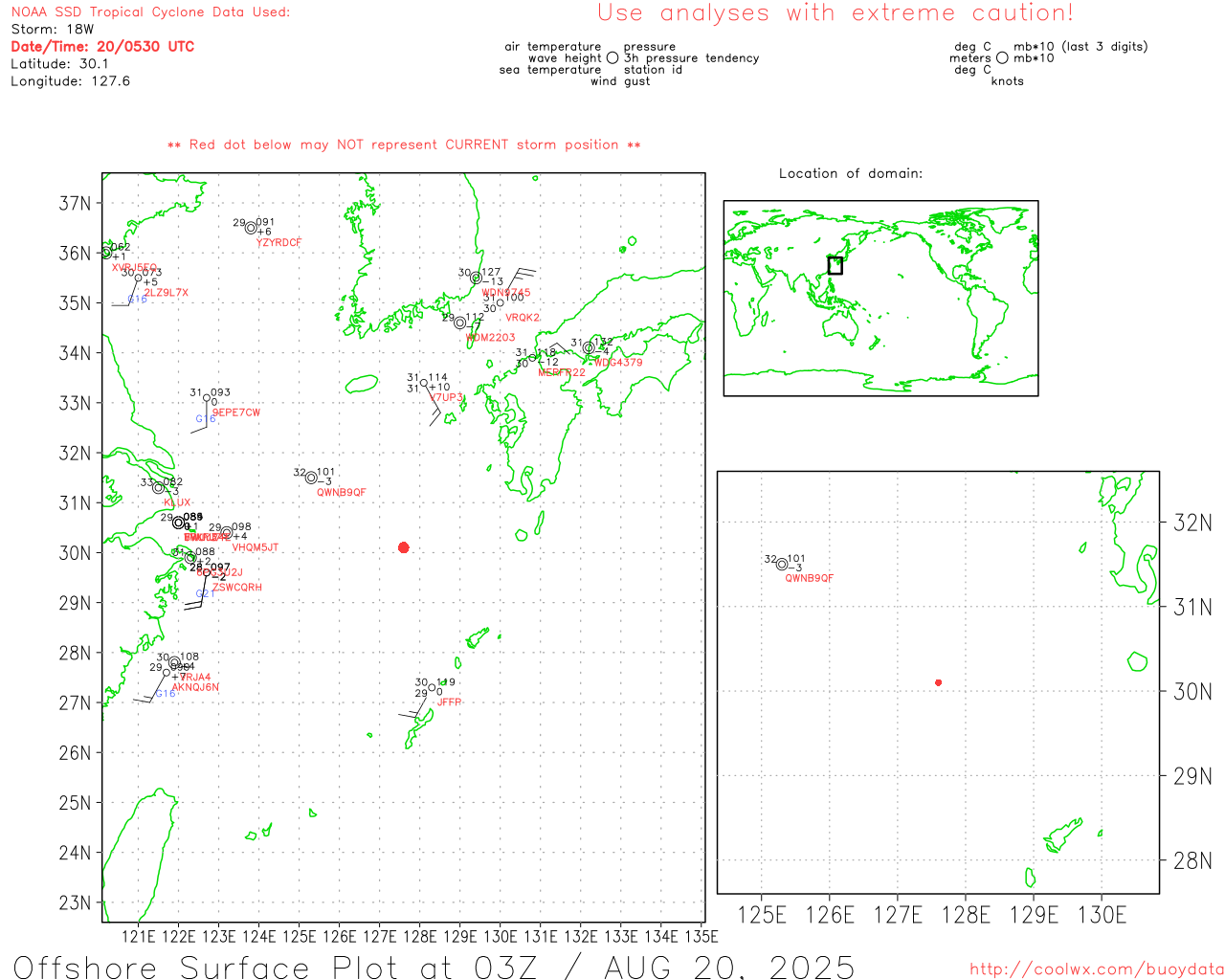1225x980 pixels.
Task: Click the 'sea temperature' legend text
Action: tap(550, 70)
